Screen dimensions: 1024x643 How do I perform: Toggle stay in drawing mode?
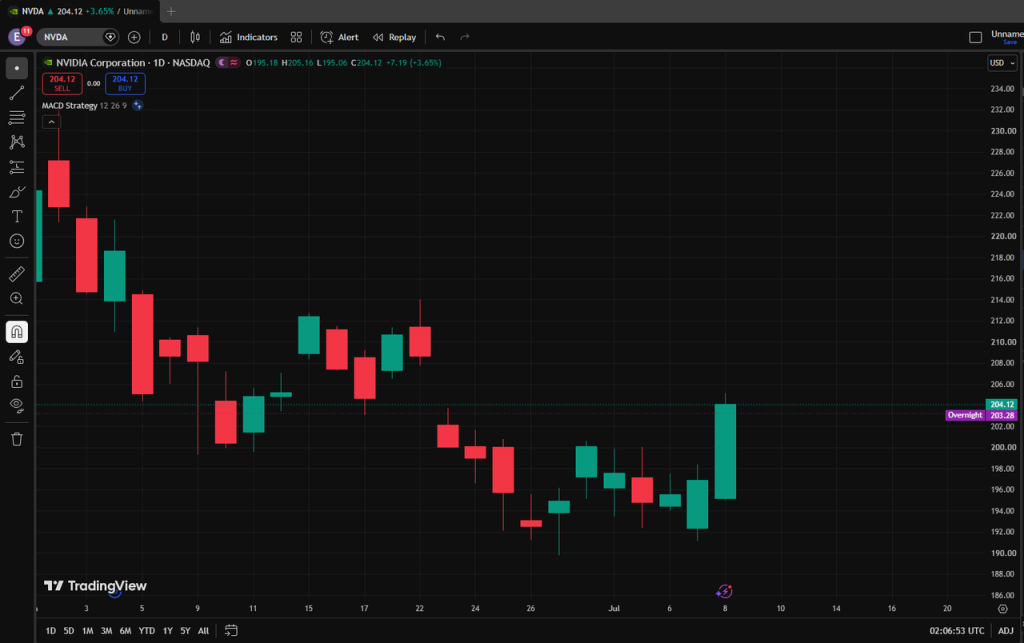pos(17,356)
